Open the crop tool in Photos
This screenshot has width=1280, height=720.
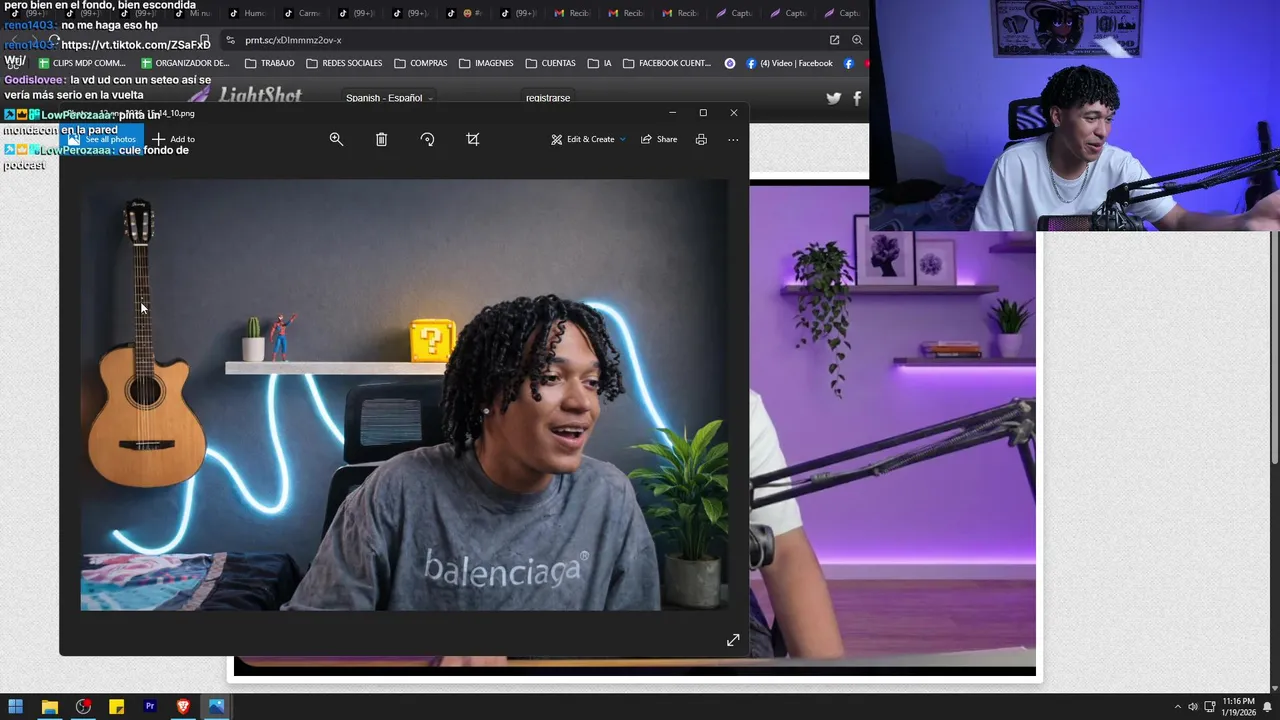[473, 139]
